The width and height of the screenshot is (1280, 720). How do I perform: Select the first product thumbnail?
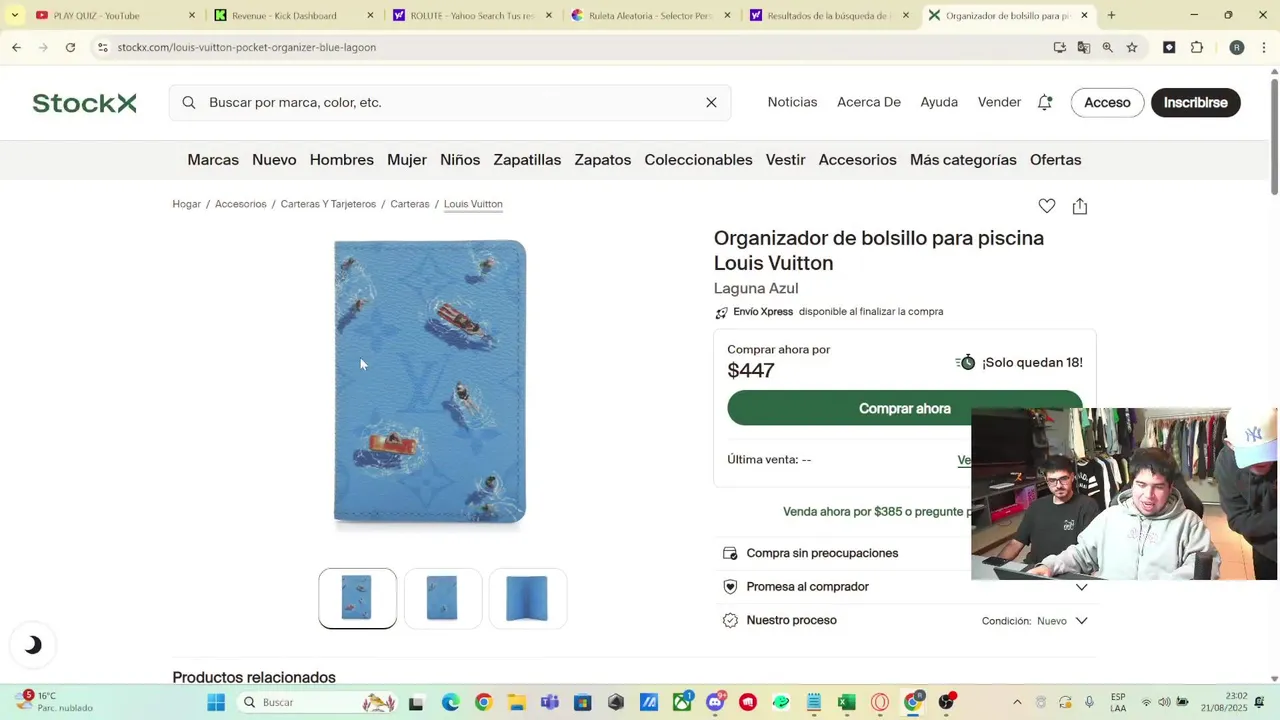(x=357, y=598)
